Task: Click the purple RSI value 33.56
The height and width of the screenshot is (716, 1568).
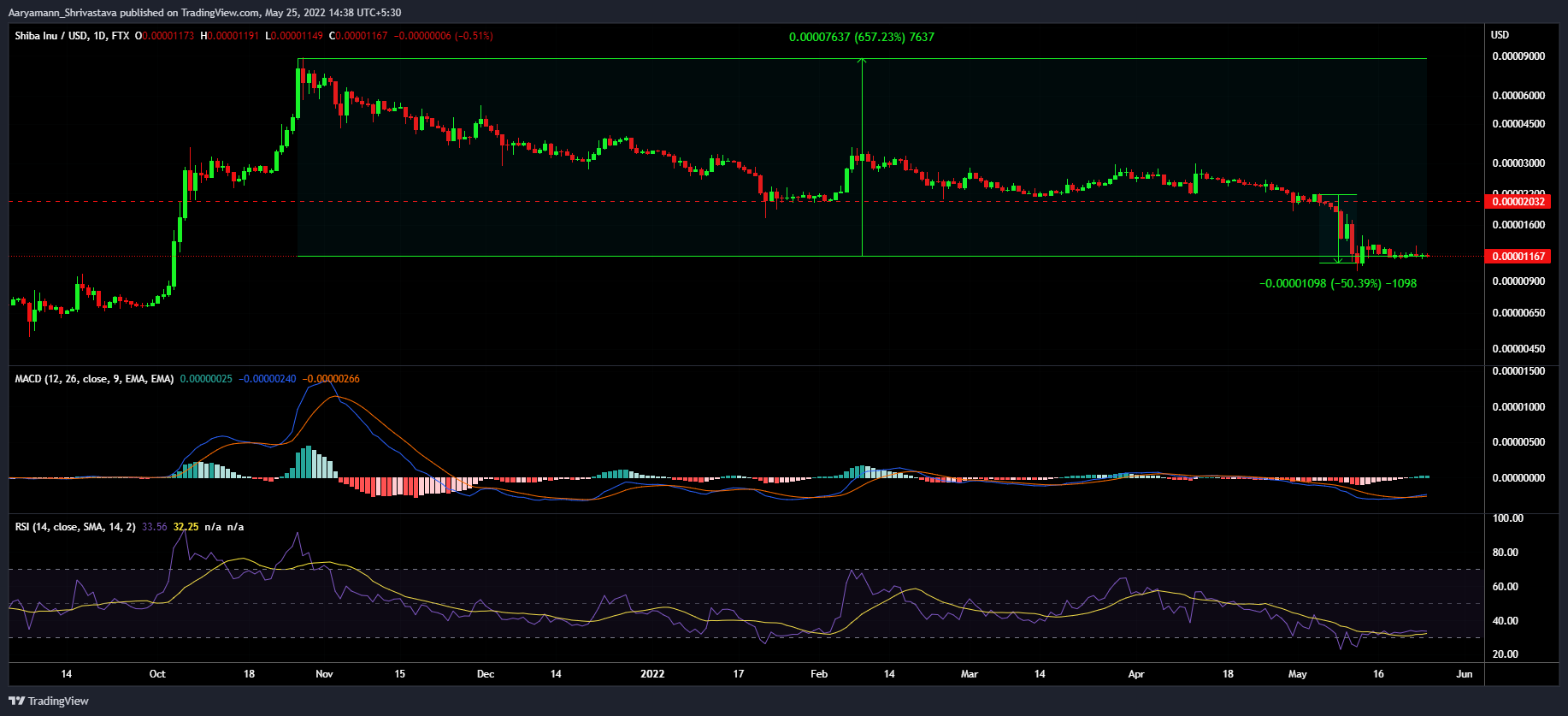Action: 155,527
